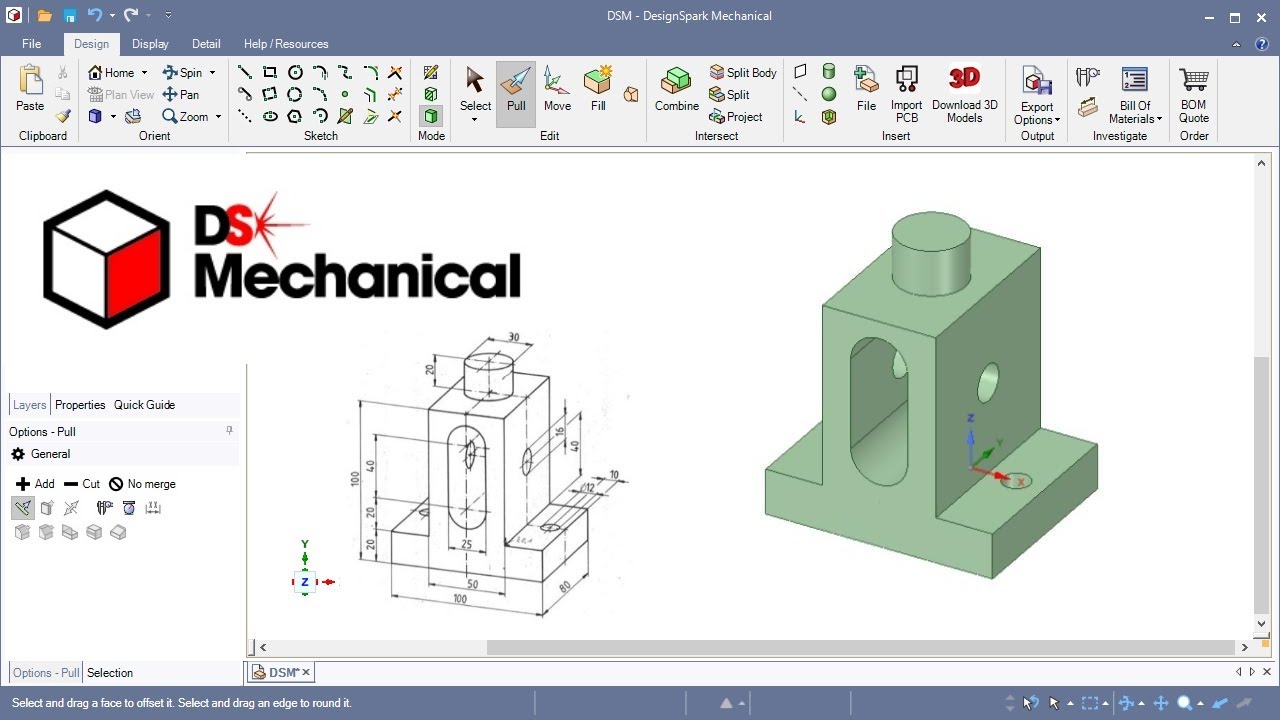Click the Combine tool
This screenshot has width=1280, height=720.
coord(677,92)
